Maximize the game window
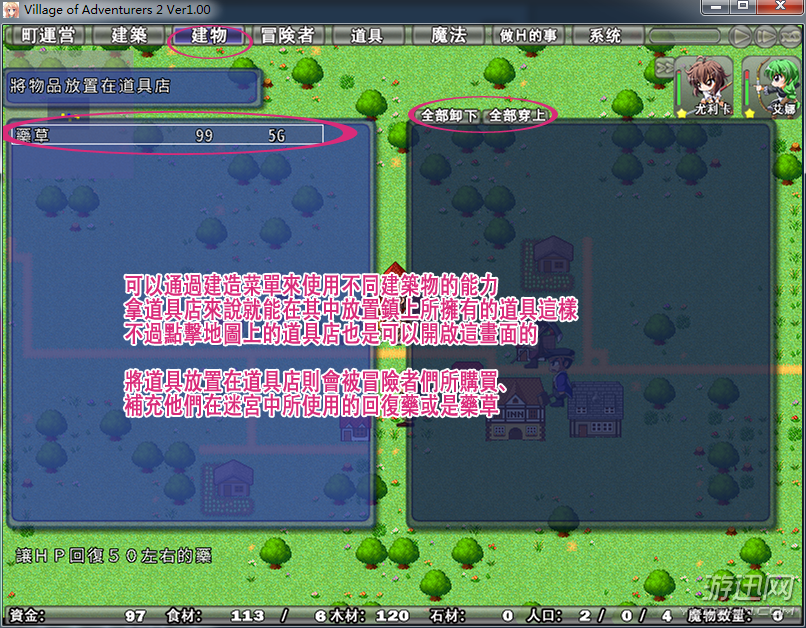 pyautogui.click(x=743, y=7)
